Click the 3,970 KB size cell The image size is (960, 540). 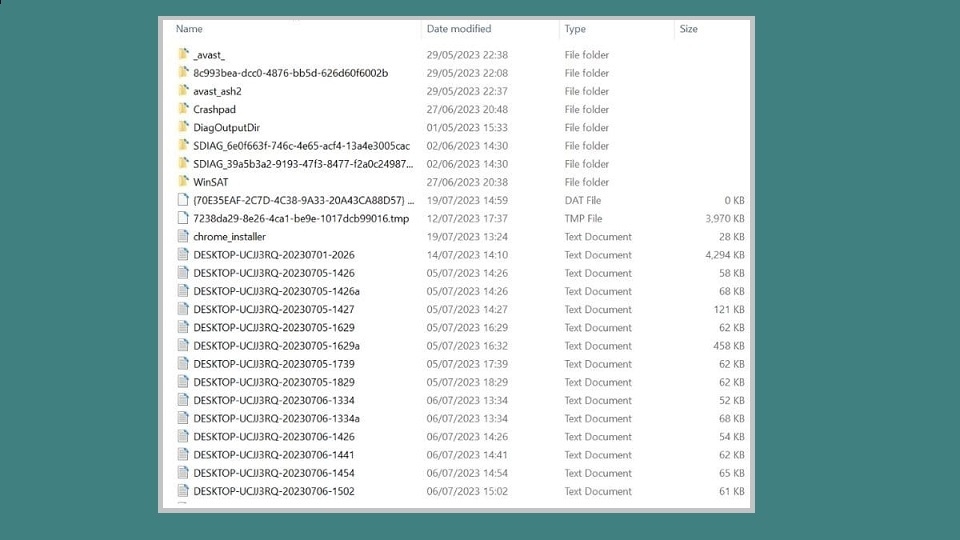point(725,219)
